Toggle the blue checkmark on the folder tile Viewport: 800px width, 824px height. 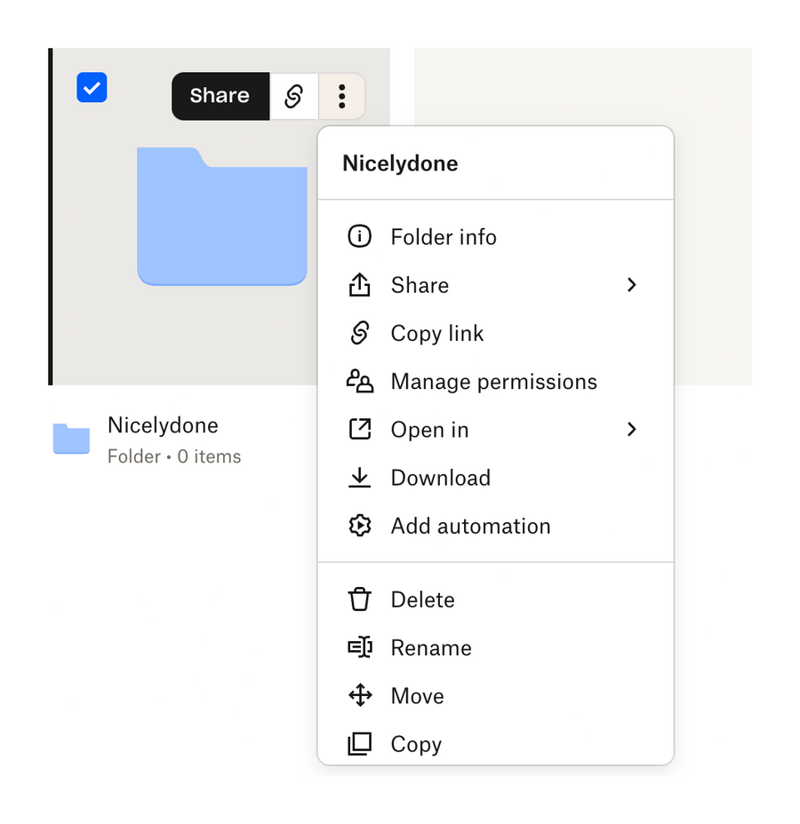click(x=91, y=88)
